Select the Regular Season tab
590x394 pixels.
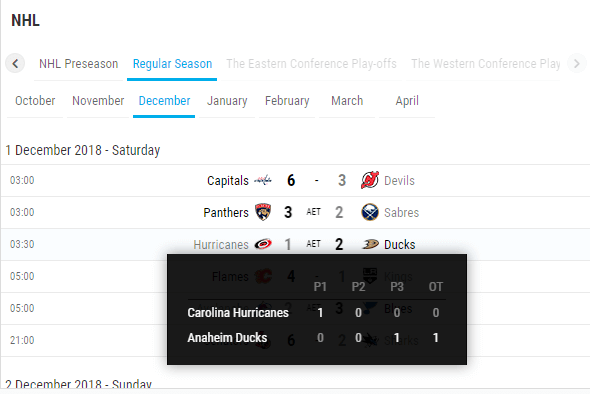point(172,64)
